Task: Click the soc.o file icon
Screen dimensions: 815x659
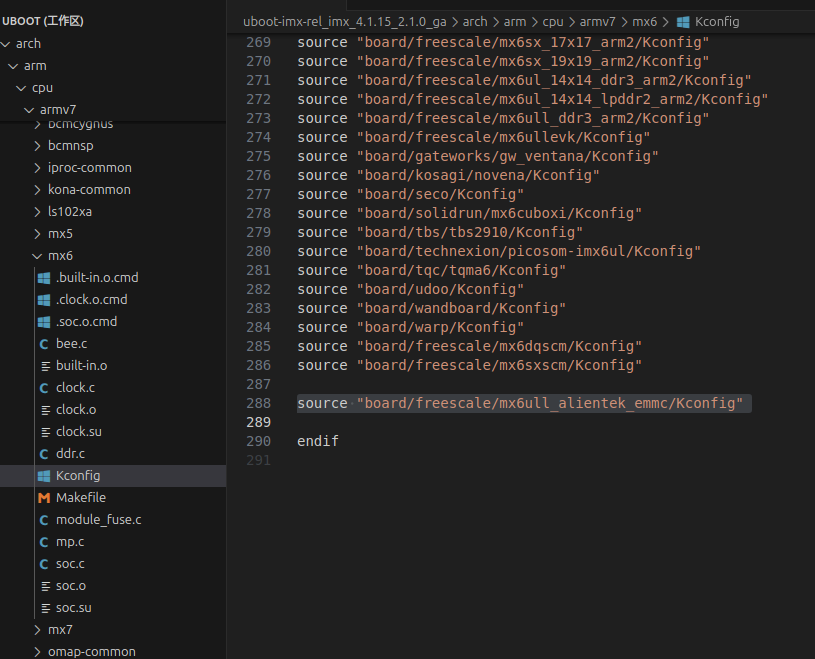Action: [x=45, y=586]
